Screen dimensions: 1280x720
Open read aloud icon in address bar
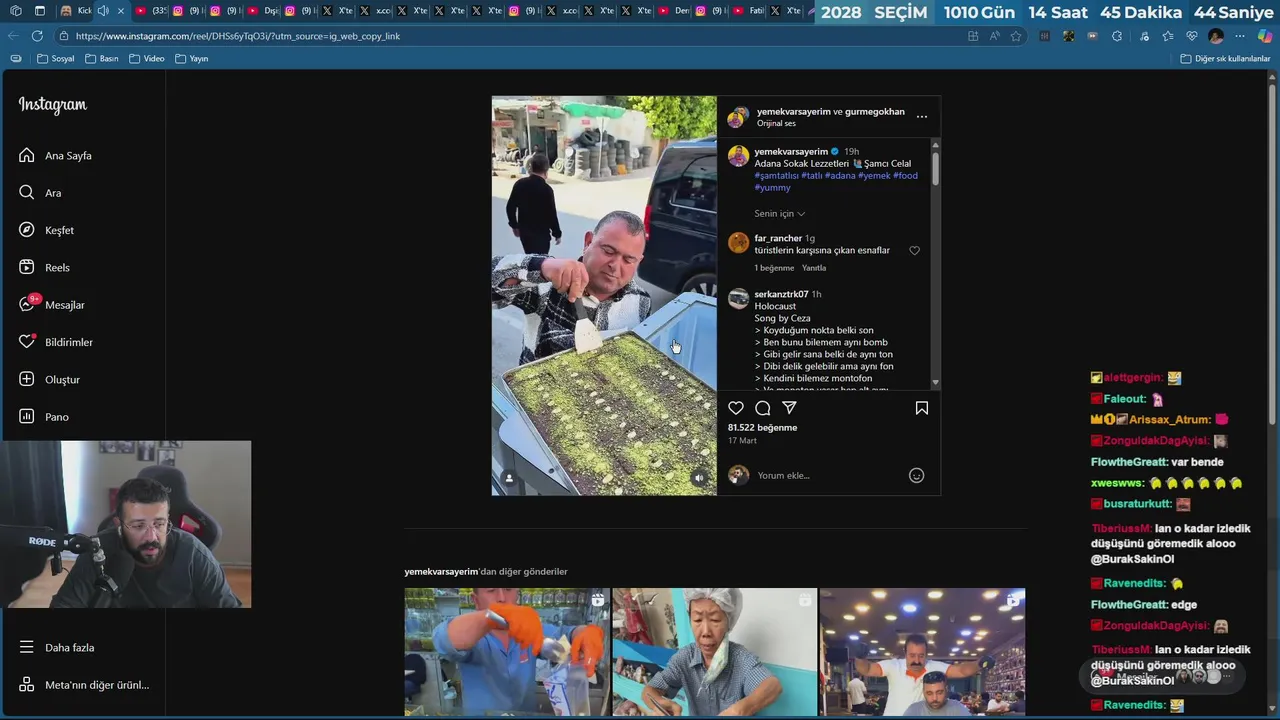pyautogui.click(x=994, y=36)
